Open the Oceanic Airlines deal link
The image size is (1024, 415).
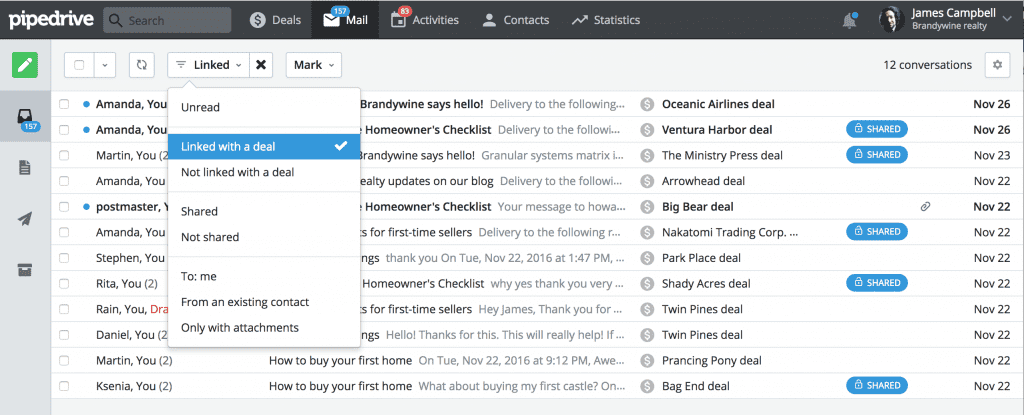[718, 104]
